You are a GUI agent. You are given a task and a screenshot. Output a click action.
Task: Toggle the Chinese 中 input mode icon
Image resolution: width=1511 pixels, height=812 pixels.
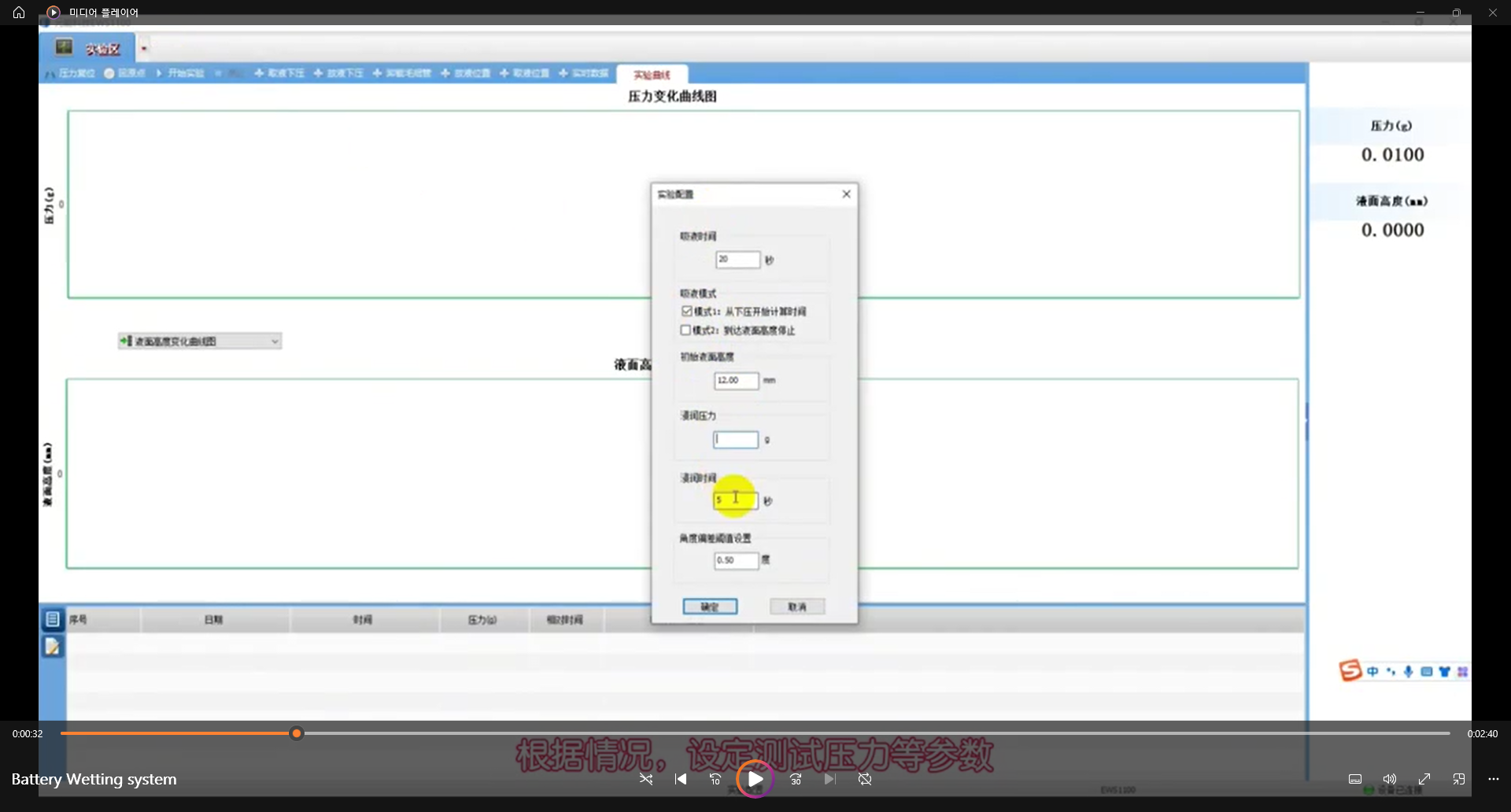(x=1372, y=671)
